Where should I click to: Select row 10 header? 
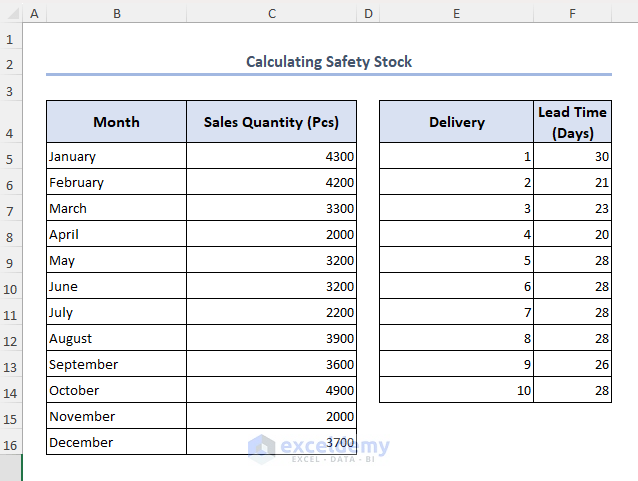click(11, 287)
